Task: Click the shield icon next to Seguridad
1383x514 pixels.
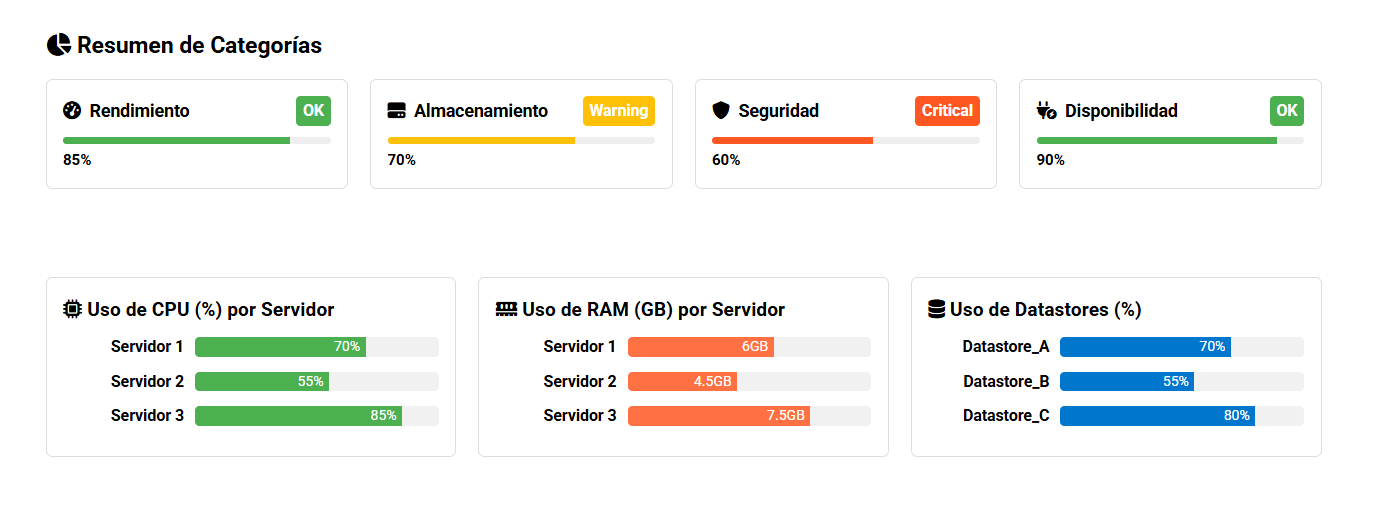Action: 721,111
